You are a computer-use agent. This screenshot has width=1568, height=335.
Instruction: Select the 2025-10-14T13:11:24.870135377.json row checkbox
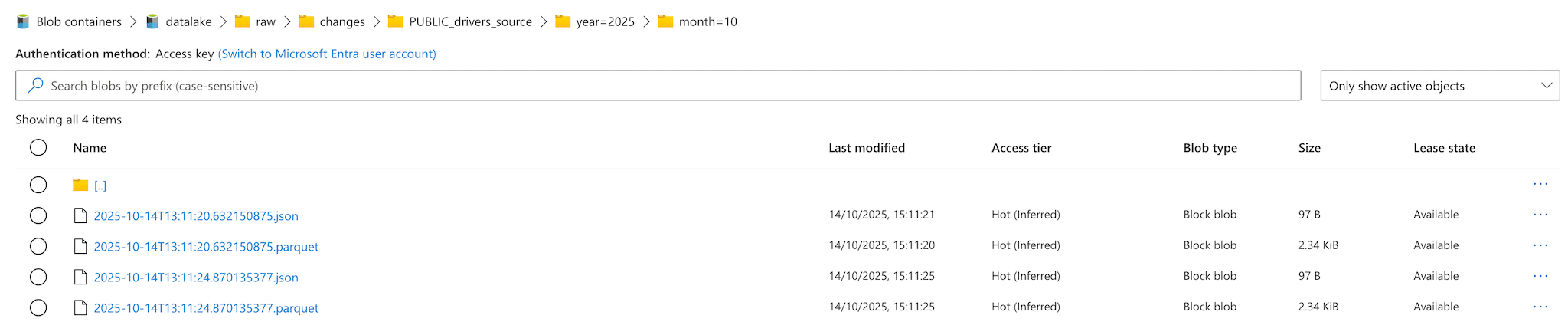click(x=38, y=277)
